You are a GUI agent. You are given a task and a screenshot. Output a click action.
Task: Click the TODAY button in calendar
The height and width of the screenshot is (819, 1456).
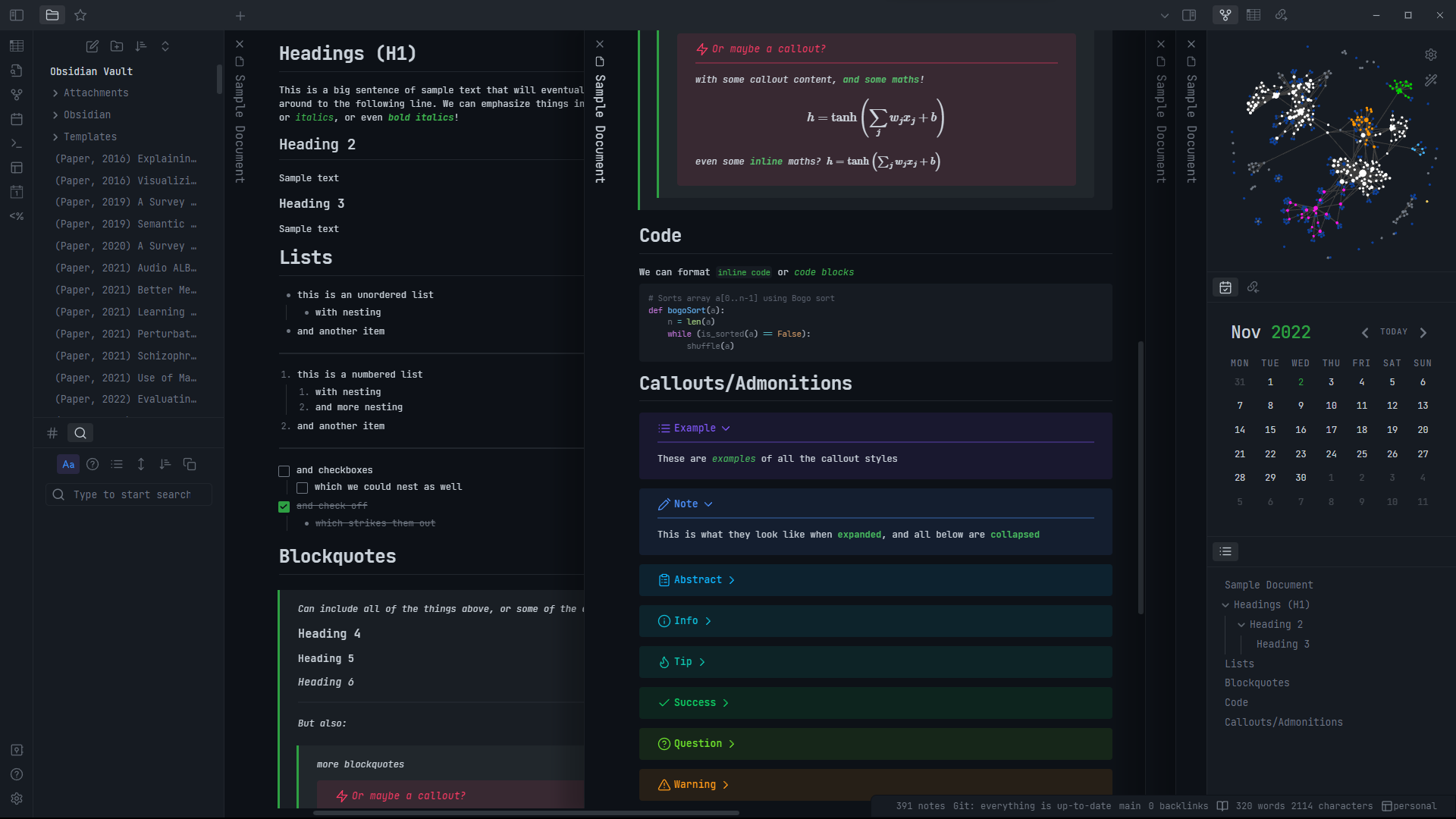pyautogui.click(x=1394, y=332)
